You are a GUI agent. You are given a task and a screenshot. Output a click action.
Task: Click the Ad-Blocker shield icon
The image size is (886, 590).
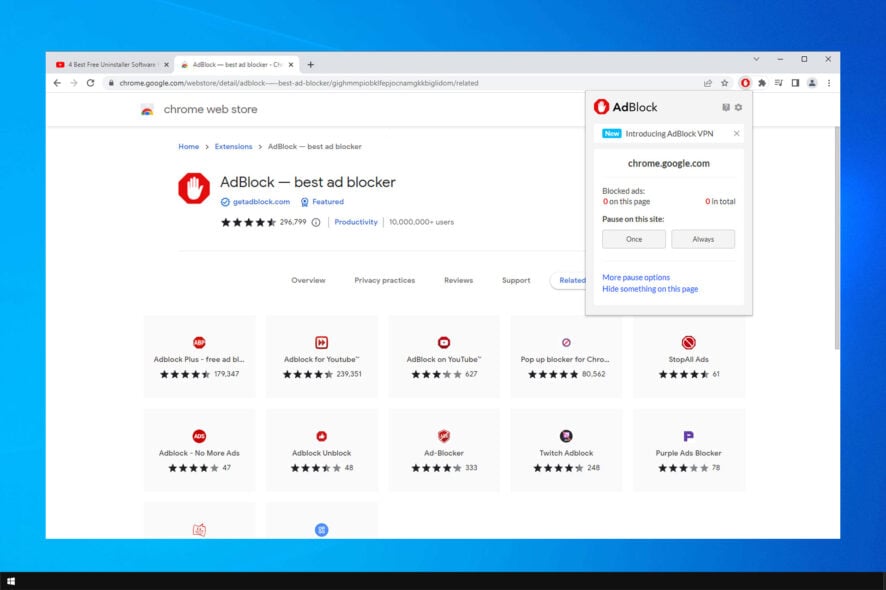(x=444, y=436)
